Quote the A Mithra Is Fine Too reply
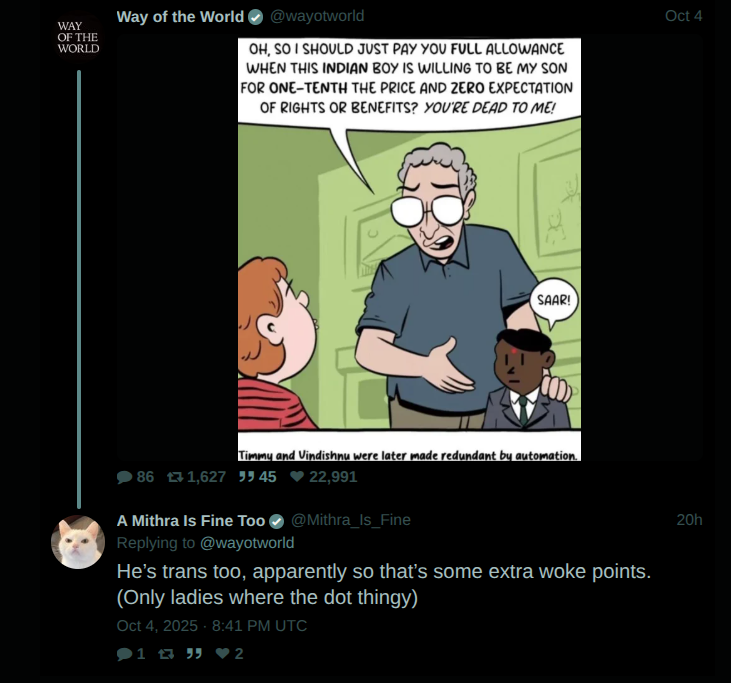Image resolution: width=731 pixels, height=683 pixels. 194,654
